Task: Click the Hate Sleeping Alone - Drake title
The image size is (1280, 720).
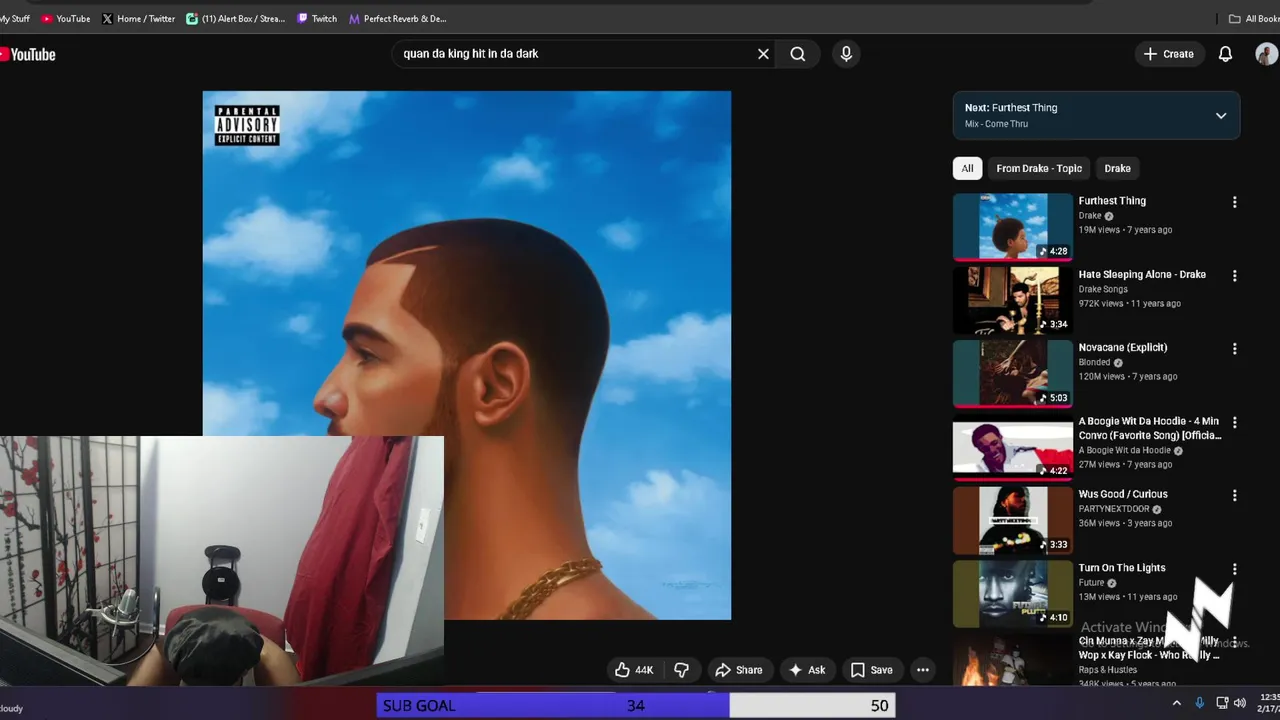Action: pyautogui.click(x=1142, y=274)
